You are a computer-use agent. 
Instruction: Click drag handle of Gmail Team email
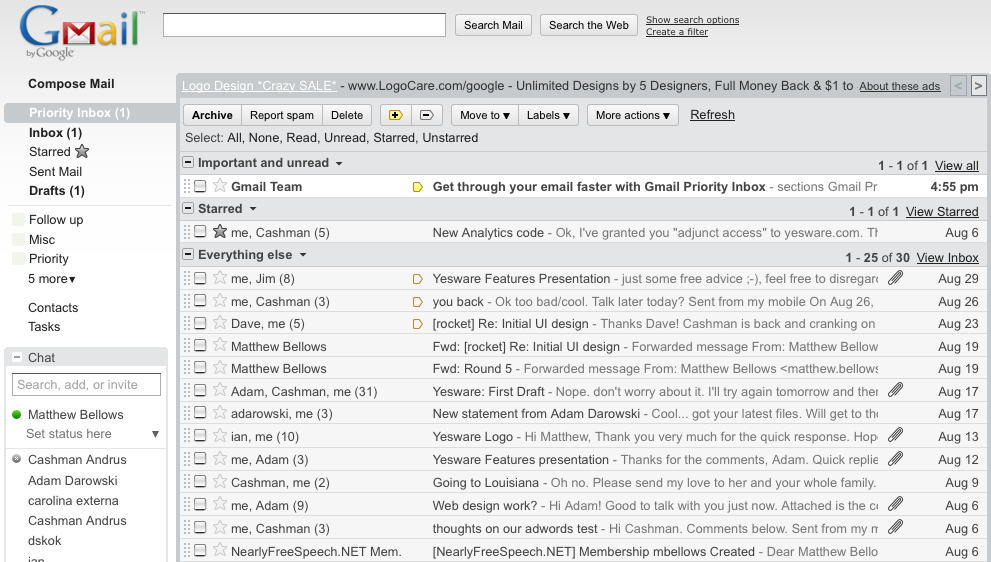pyautogui.click(x=187, y=186)
